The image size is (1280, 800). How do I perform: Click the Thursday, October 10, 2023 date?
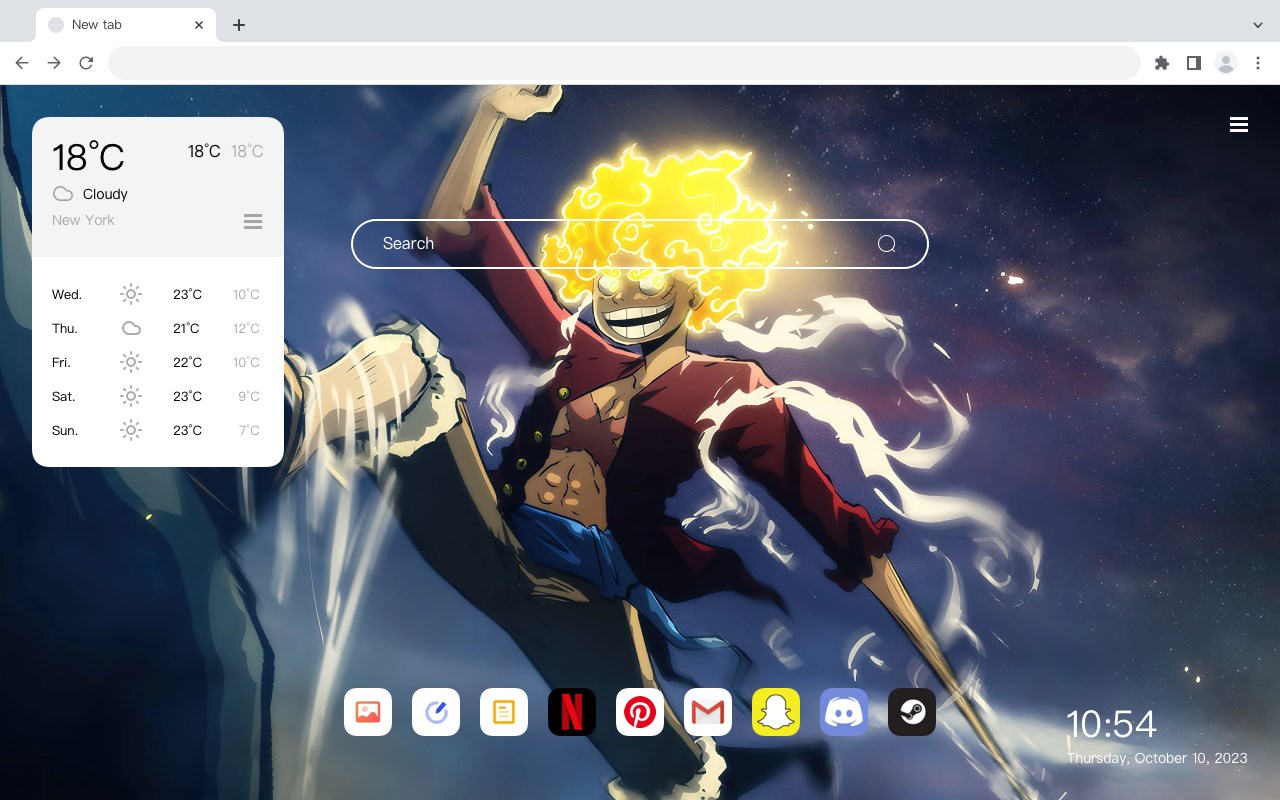1157,758
